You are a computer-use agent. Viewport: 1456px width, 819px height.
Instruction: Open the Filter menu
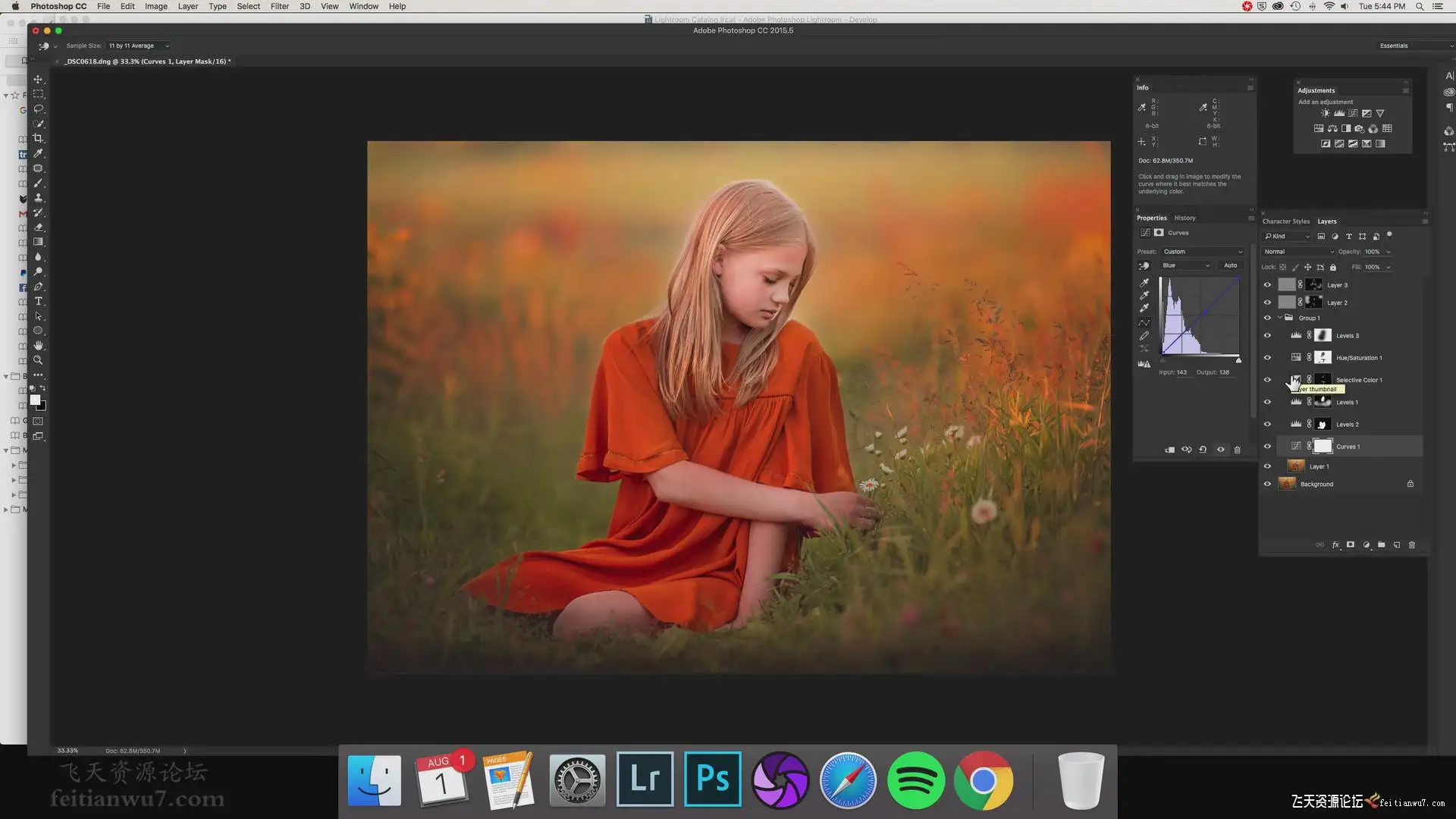[x=279, y=6]
